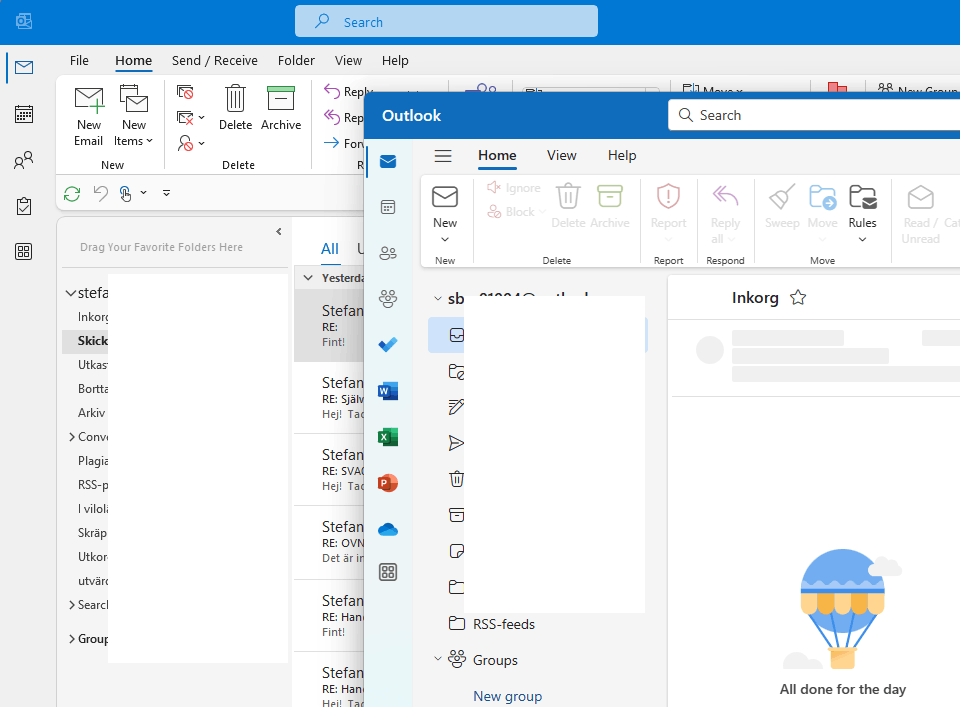Click the Sweep icon in the ribbon

coord(782,197)
